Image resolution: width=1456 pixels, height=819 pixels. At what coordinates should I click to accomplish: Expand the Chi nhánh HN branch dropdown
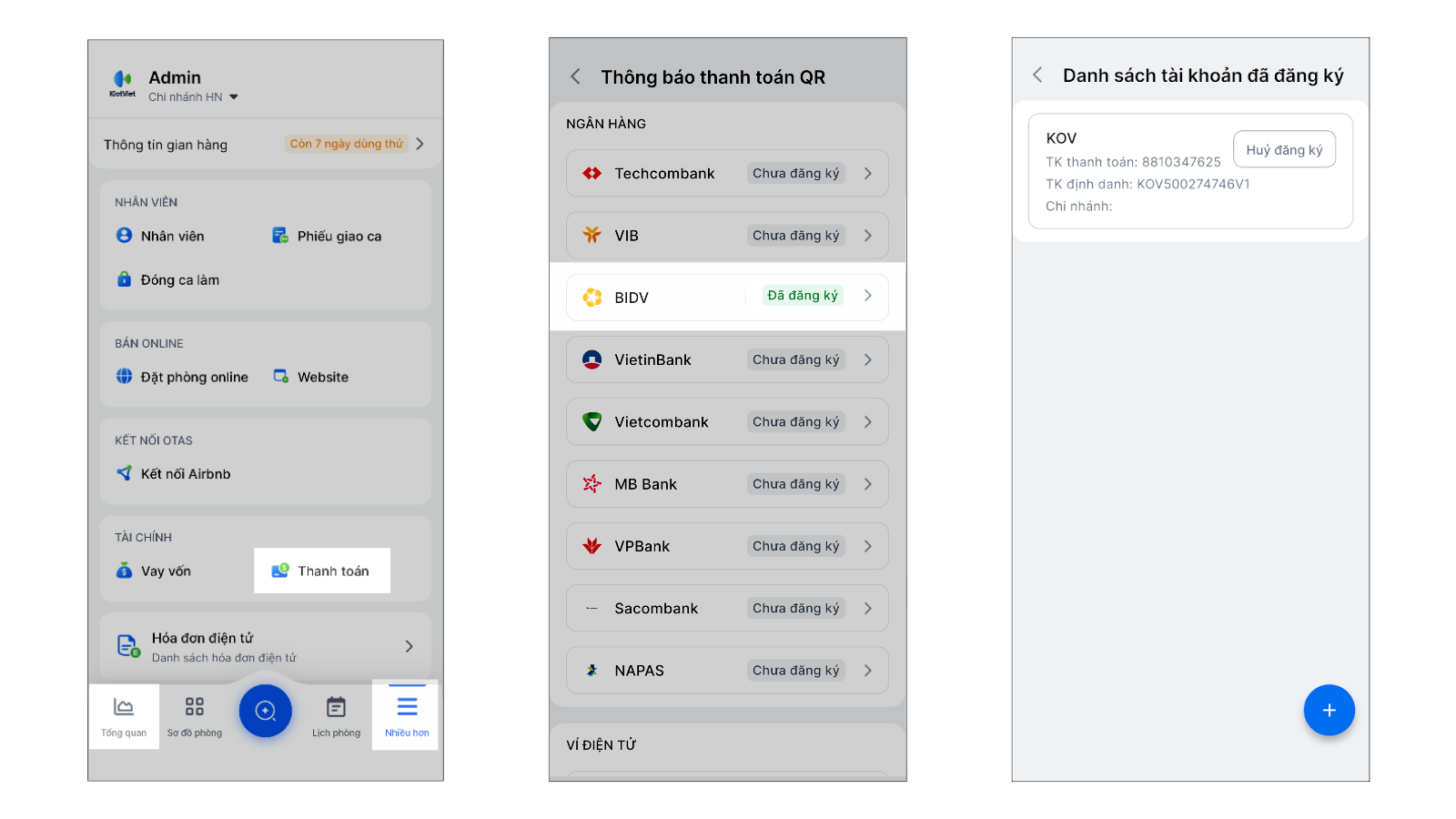pyautogui.click(x=234, y=97)
